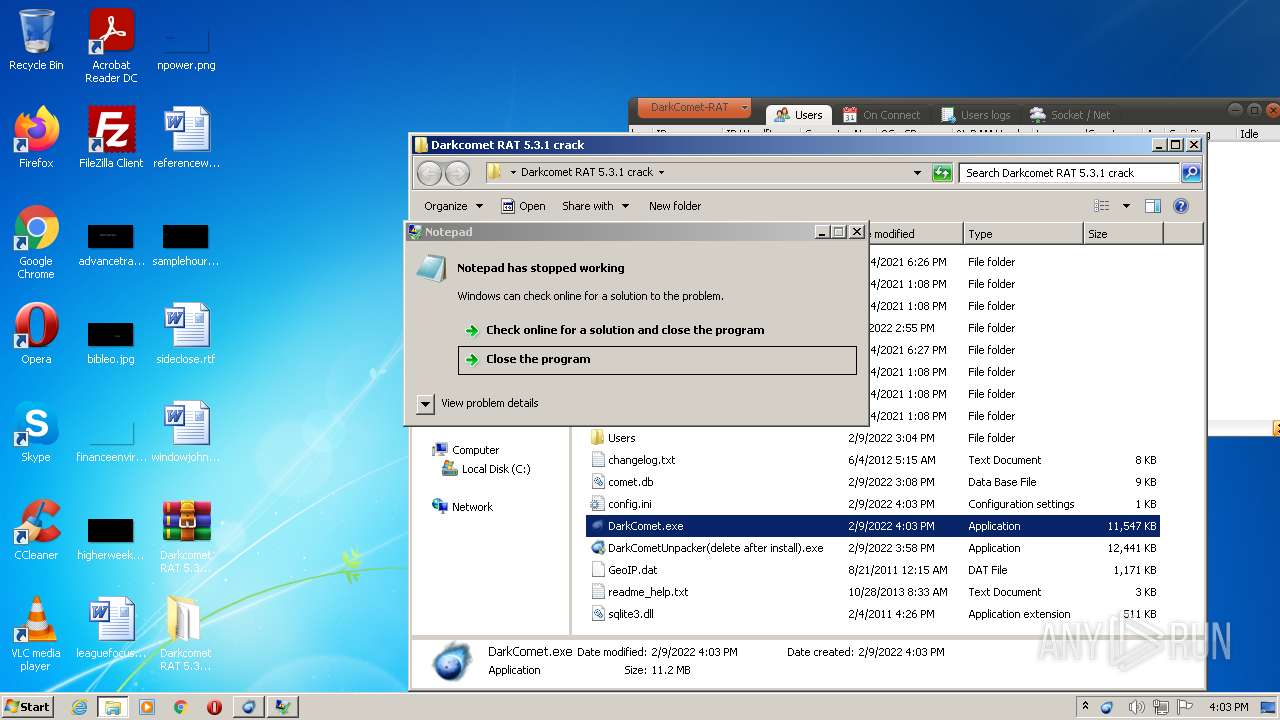This screenshot has width=1280, height=720.
Task: Open the view options dropdown arrow
Action: [1126, 206]
